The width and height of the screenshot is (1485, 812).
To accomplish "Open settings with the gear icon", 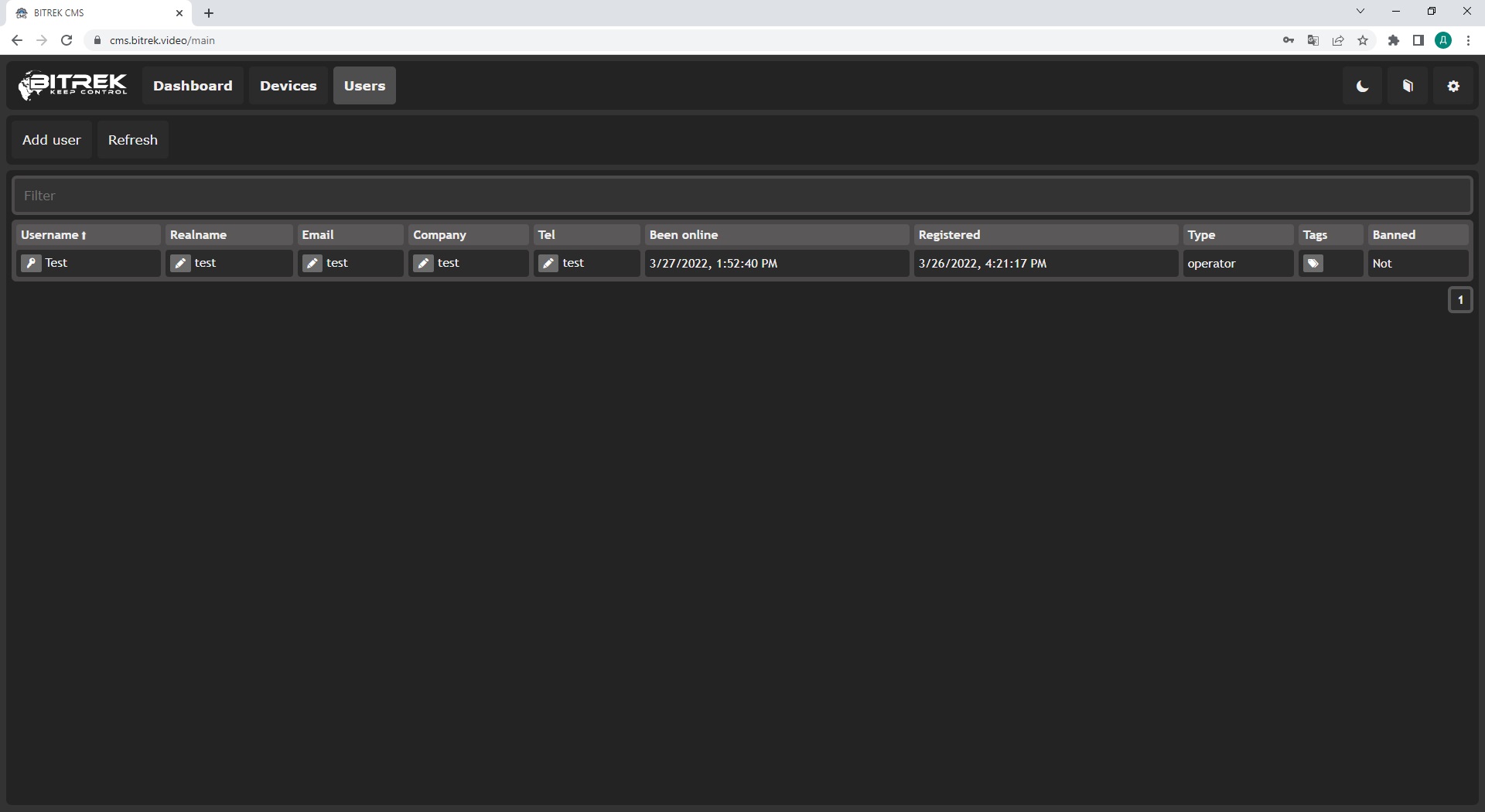I will tap(1453, 86).
